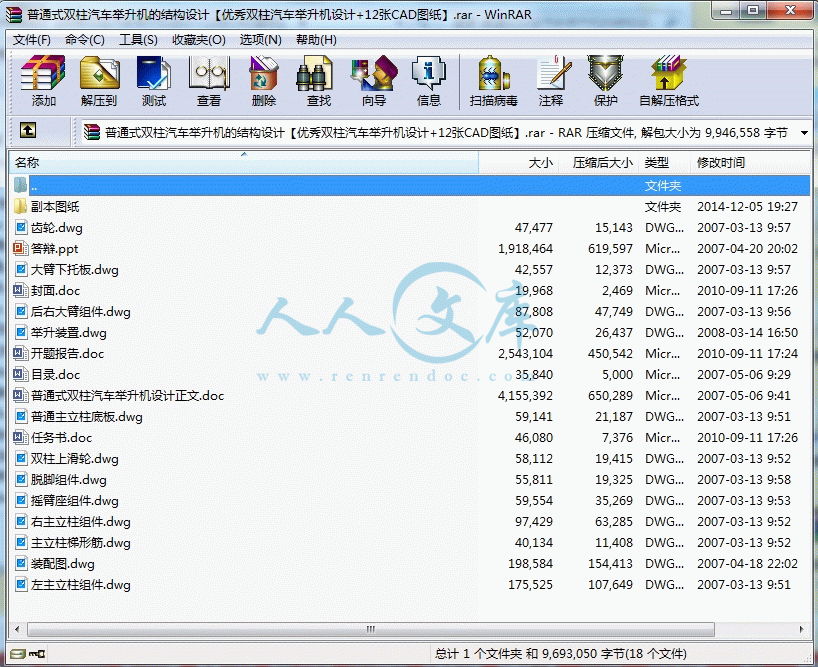Click size value 1,918,464

(x=525, y=249)
